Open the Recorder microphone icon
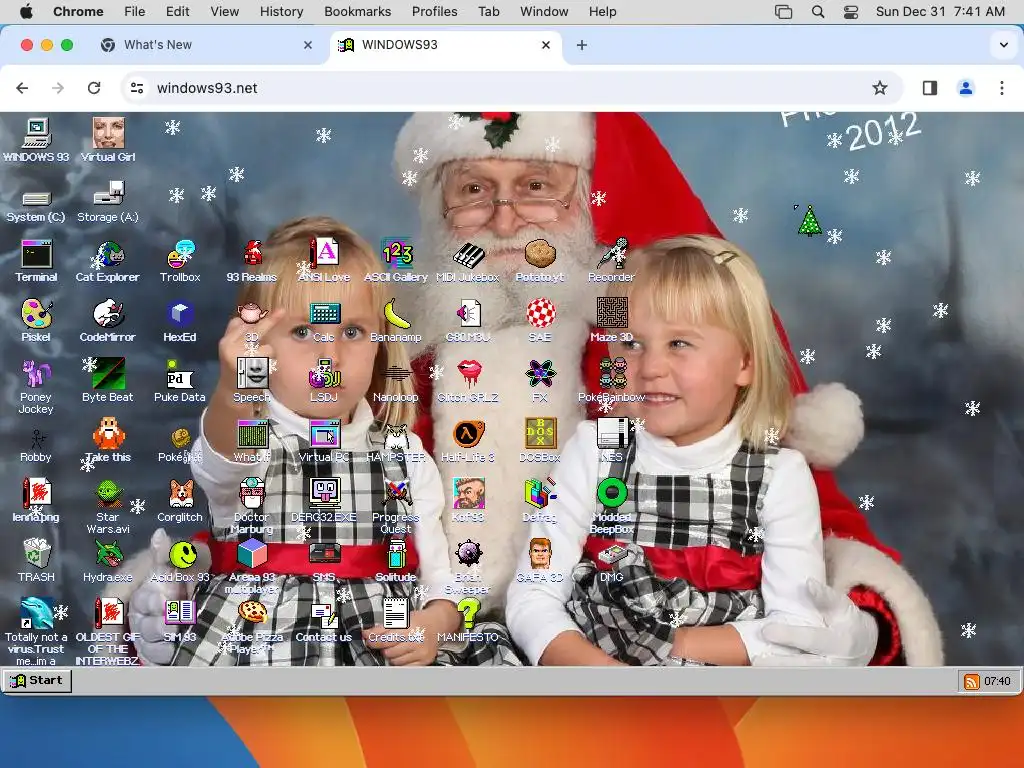 (611, 255)
